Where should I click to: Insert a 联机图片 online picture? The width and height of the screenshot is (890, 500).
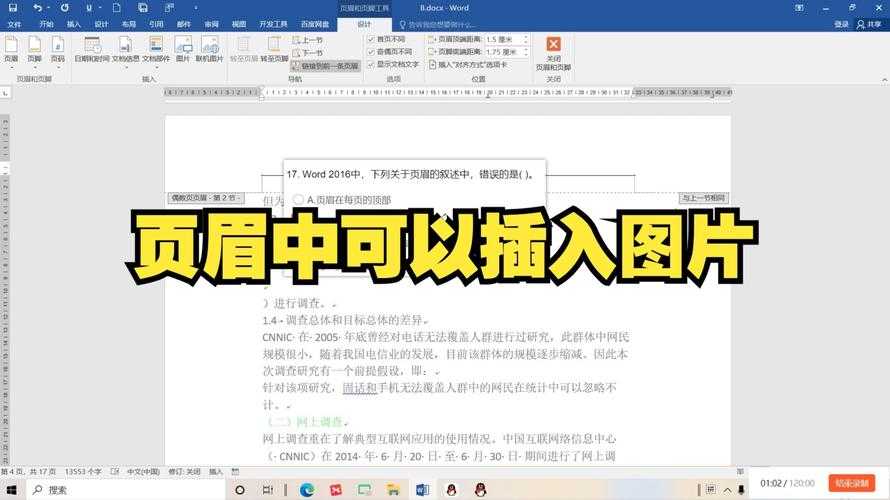coord(209,49)
